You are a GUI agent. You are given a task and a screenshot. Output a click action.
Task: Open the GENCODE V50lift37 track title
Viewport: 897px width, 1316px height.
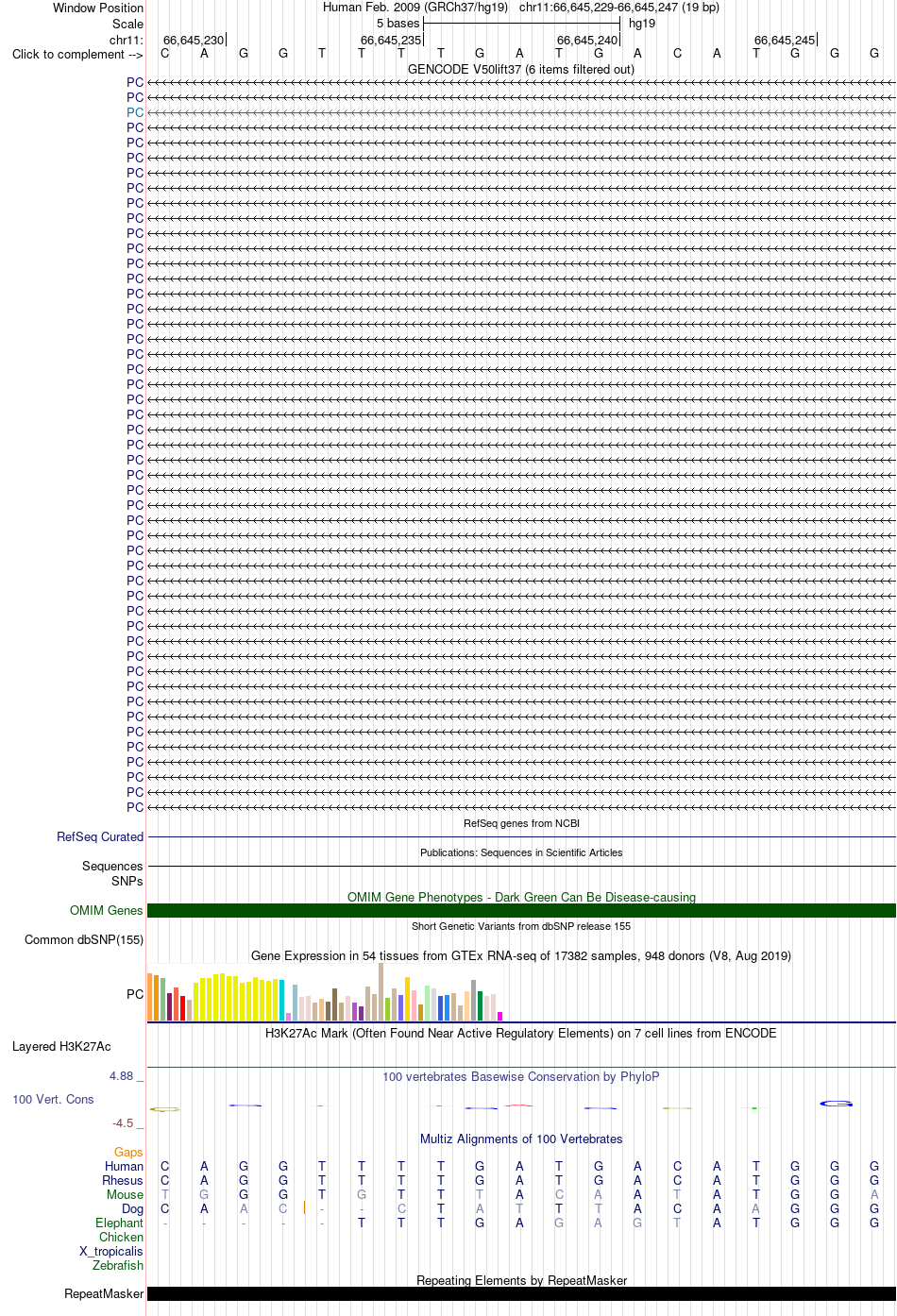[x=521, y=69]
